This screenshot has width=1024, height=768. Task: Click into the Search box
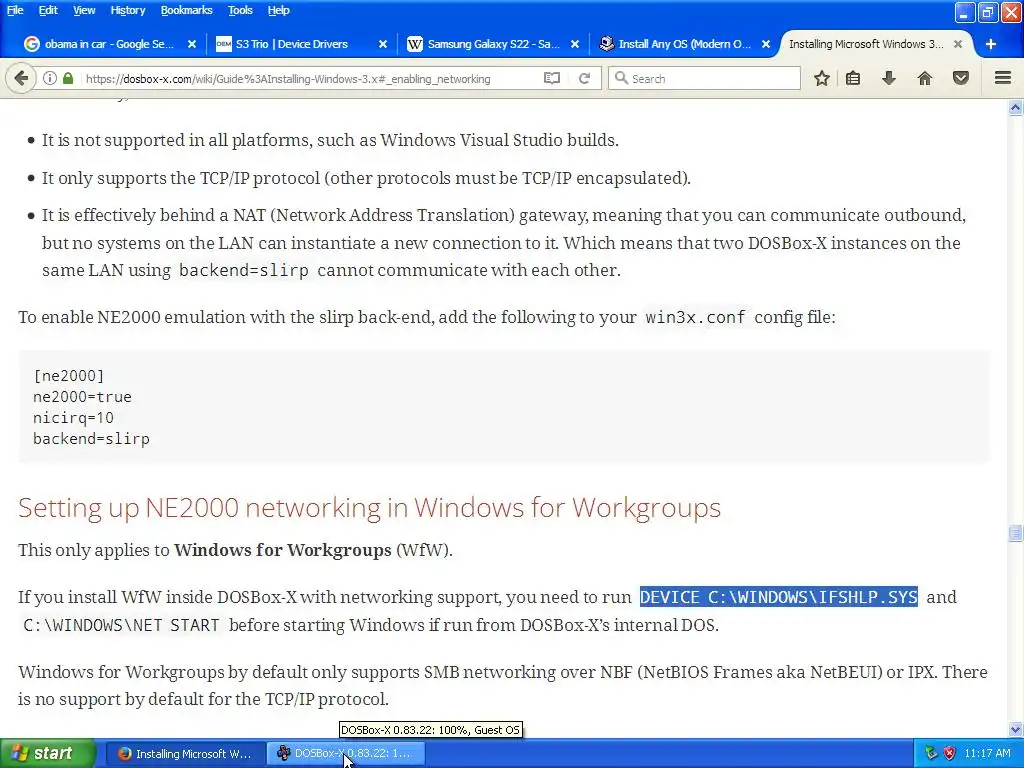coord(704,78)
